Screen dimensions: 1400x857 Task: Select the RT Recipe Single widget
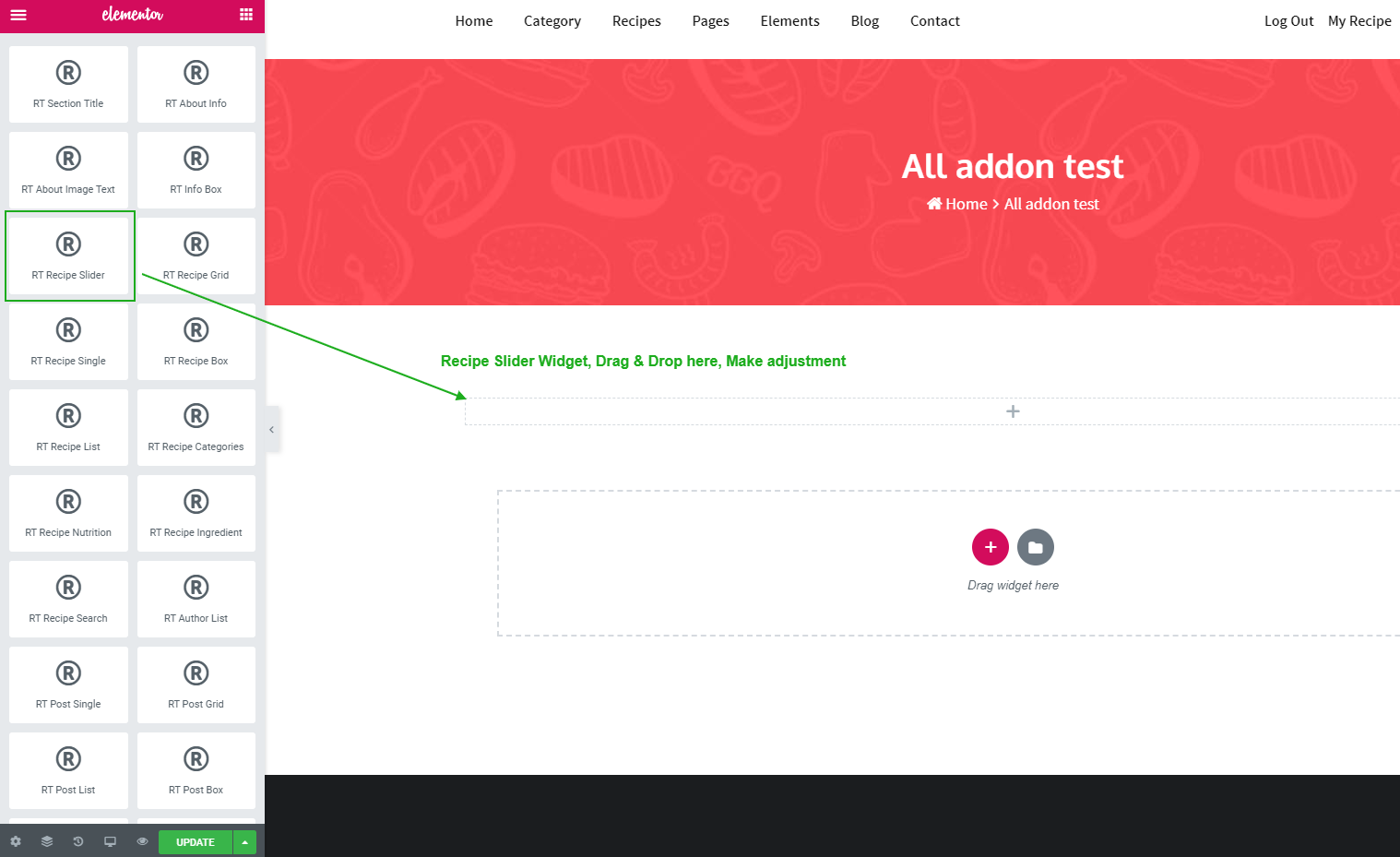pos(68,341)
